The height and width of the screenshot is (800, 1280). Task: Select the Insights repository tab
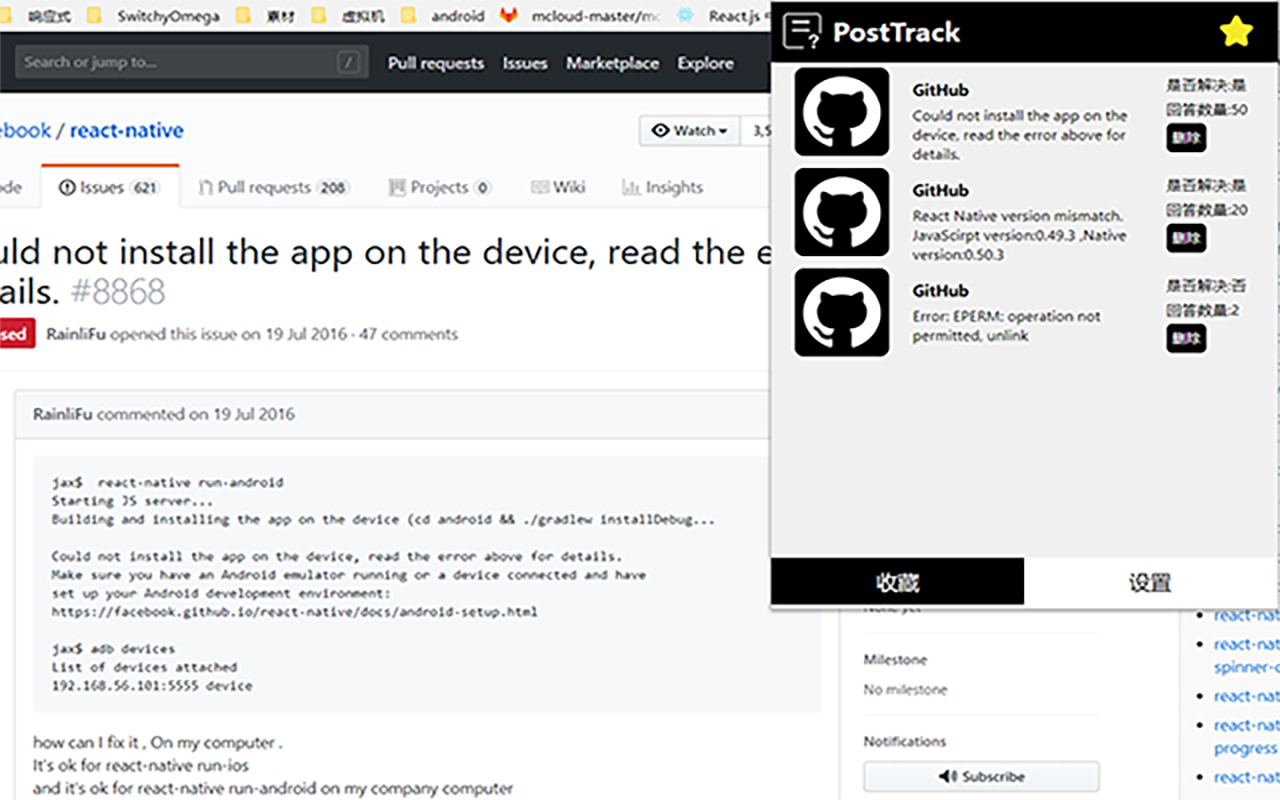click(662, 187)
